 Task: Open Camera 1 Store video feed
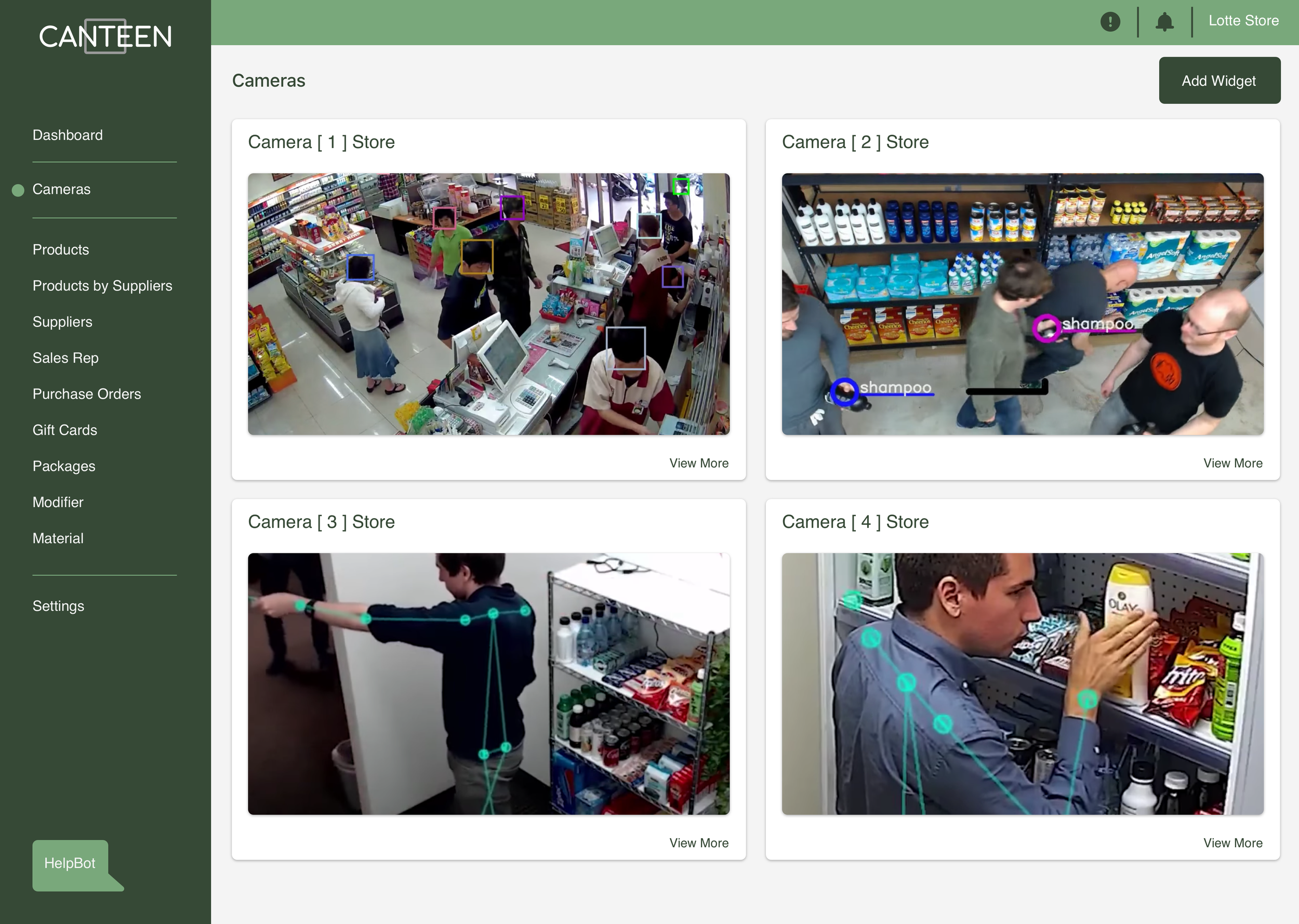tap(488, 304)
